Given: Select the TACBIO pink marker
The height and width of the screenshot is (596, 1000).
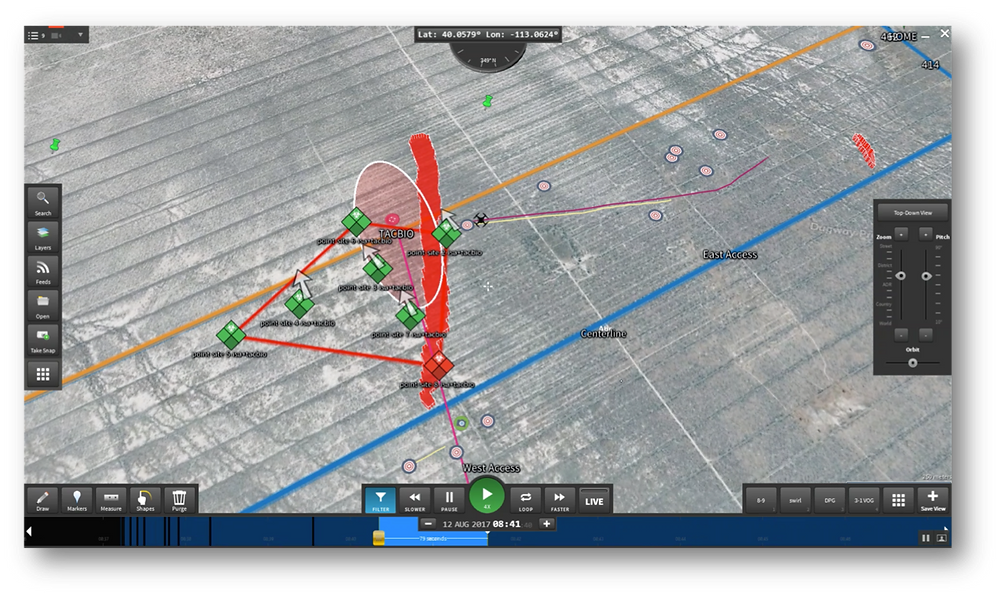Looking at the screenshot, I should coord(393,219).
